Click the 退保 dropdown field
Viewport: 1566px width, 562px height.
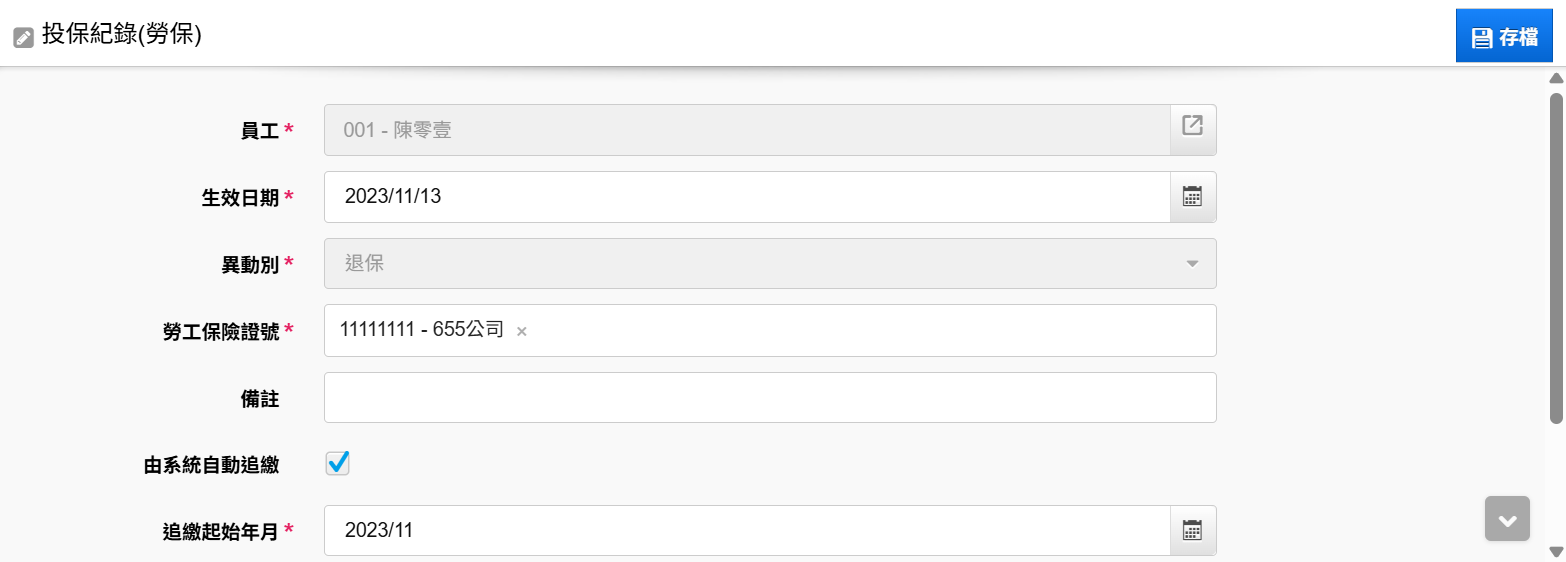click(x=770, y=264)
